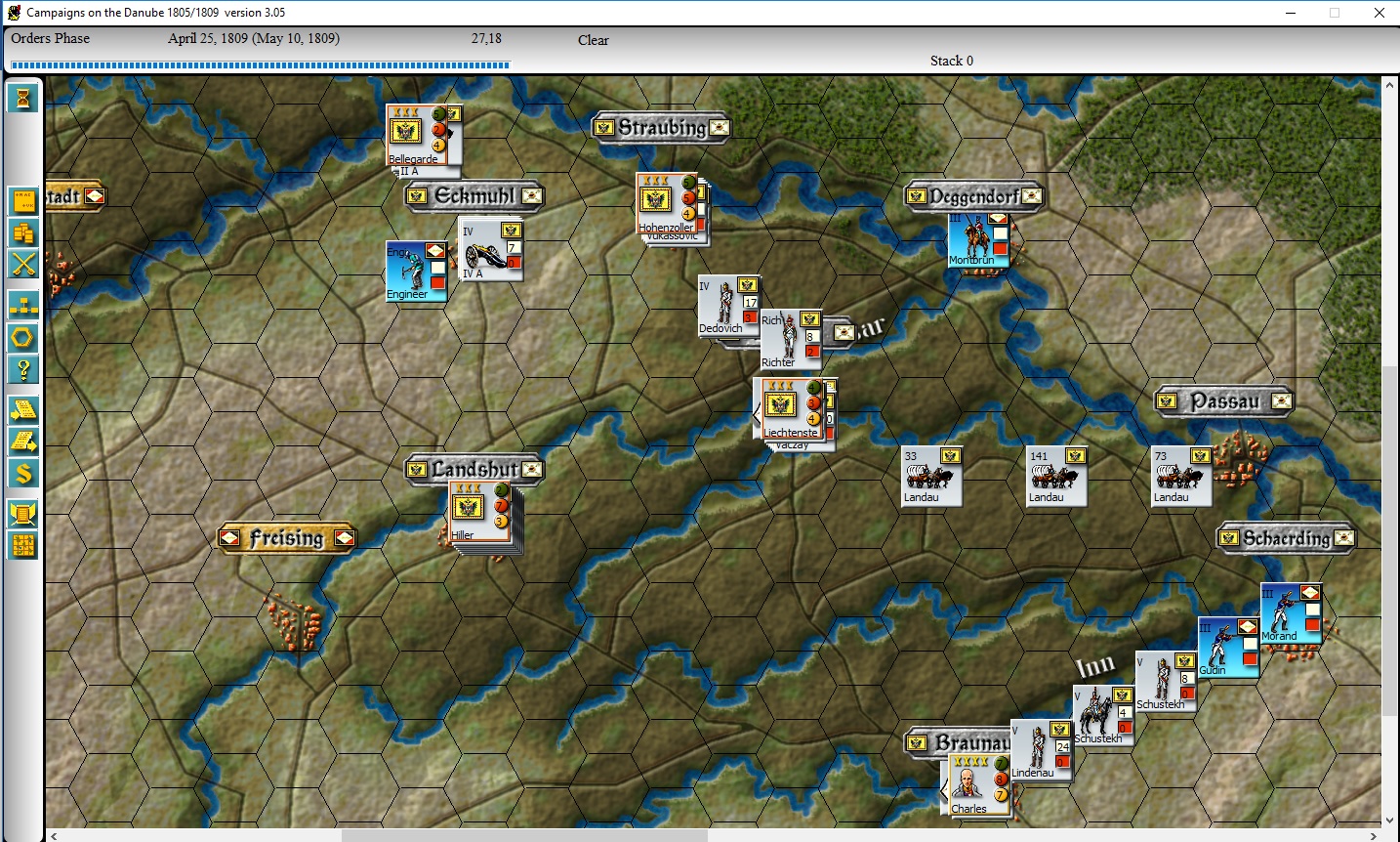
Task: Click the winged standard toolbar icon
Action: point(23,514)
